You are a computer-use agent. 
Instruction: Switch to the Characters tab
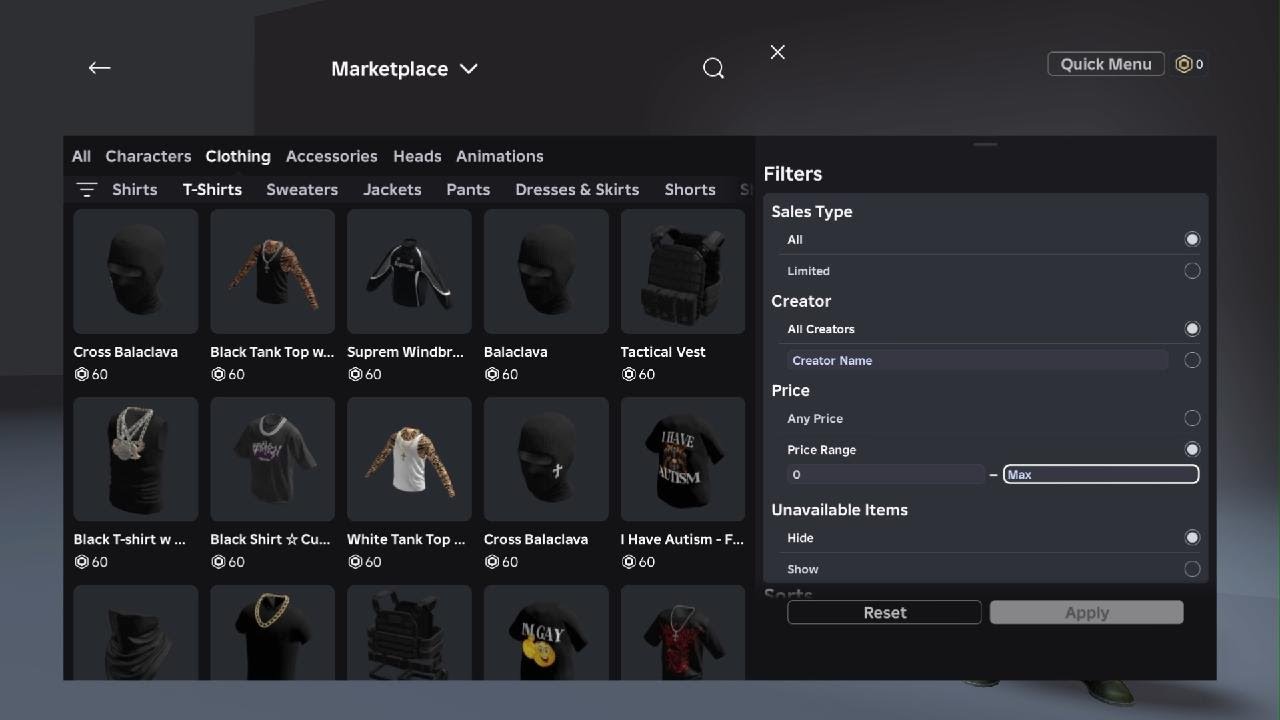pos(148,156)
